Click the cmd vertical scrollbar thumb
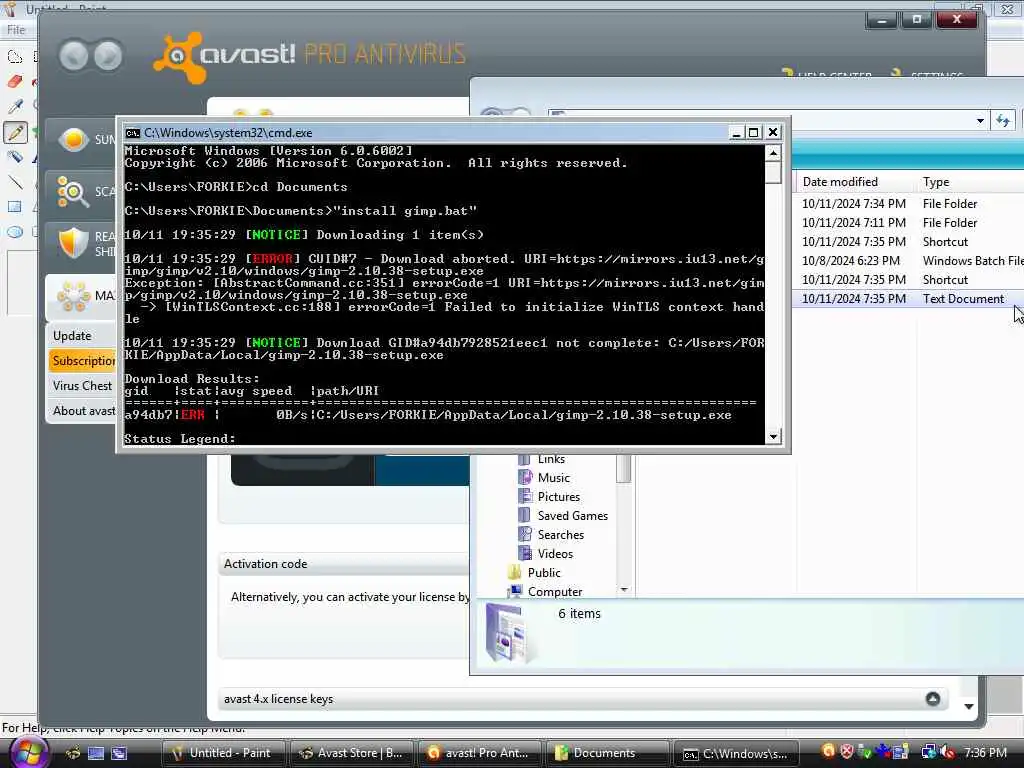The image size is (1024, 768). pos(773,172)
